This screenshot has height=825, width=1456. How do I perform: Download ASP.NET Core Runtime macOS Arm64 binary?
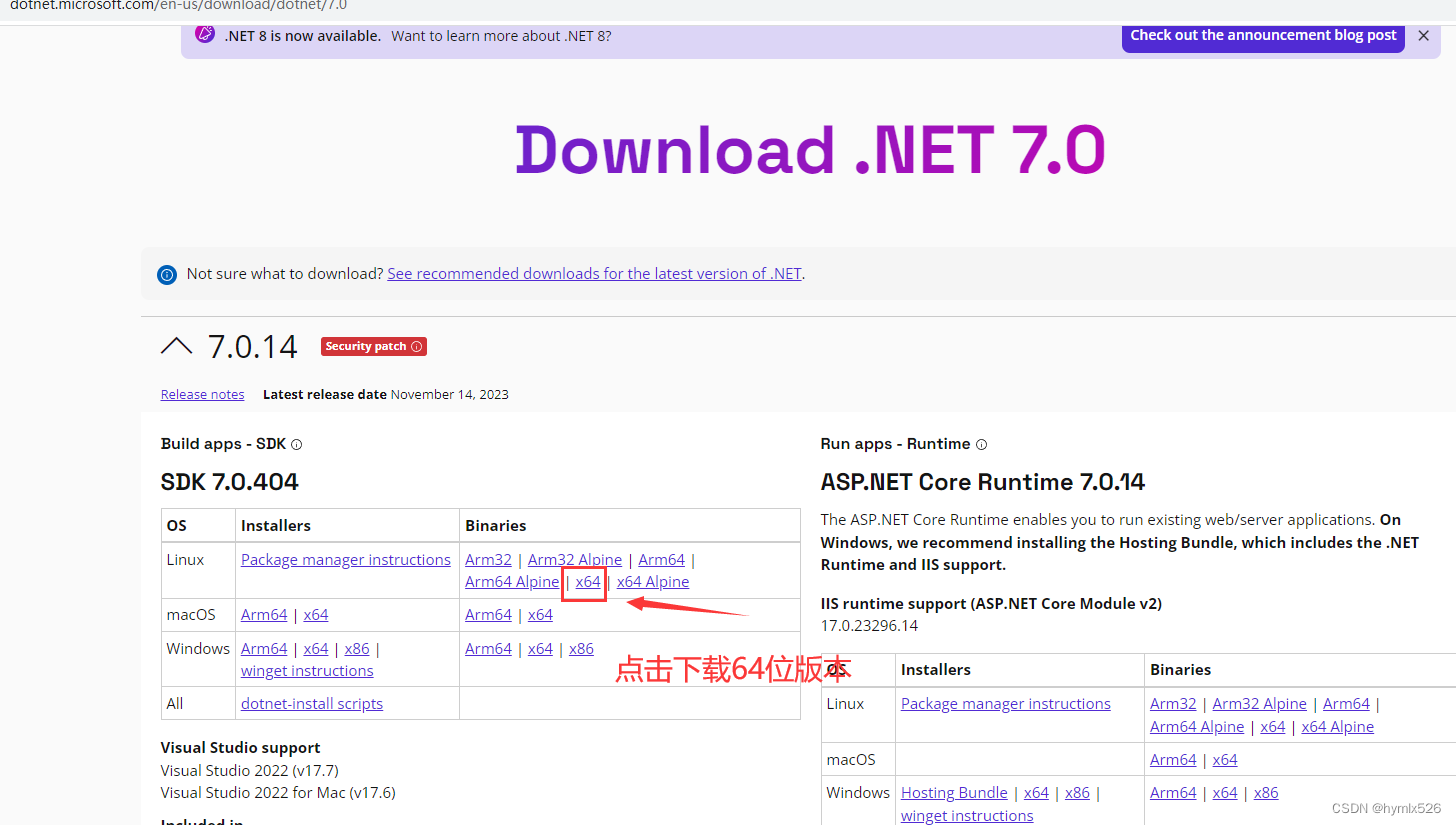click(1173, 759)
